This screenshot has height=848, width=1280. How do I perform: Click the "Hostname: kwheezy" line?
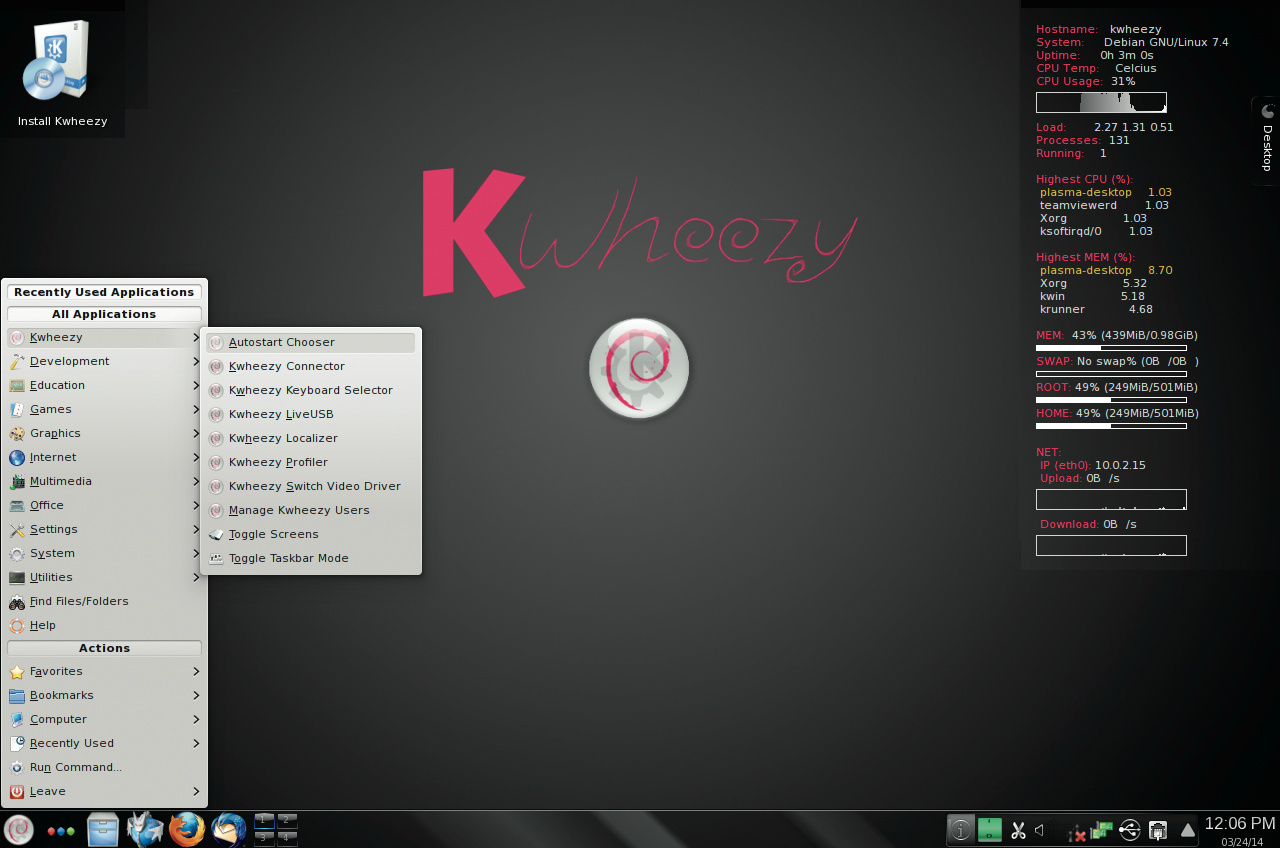pos(1099,29)
